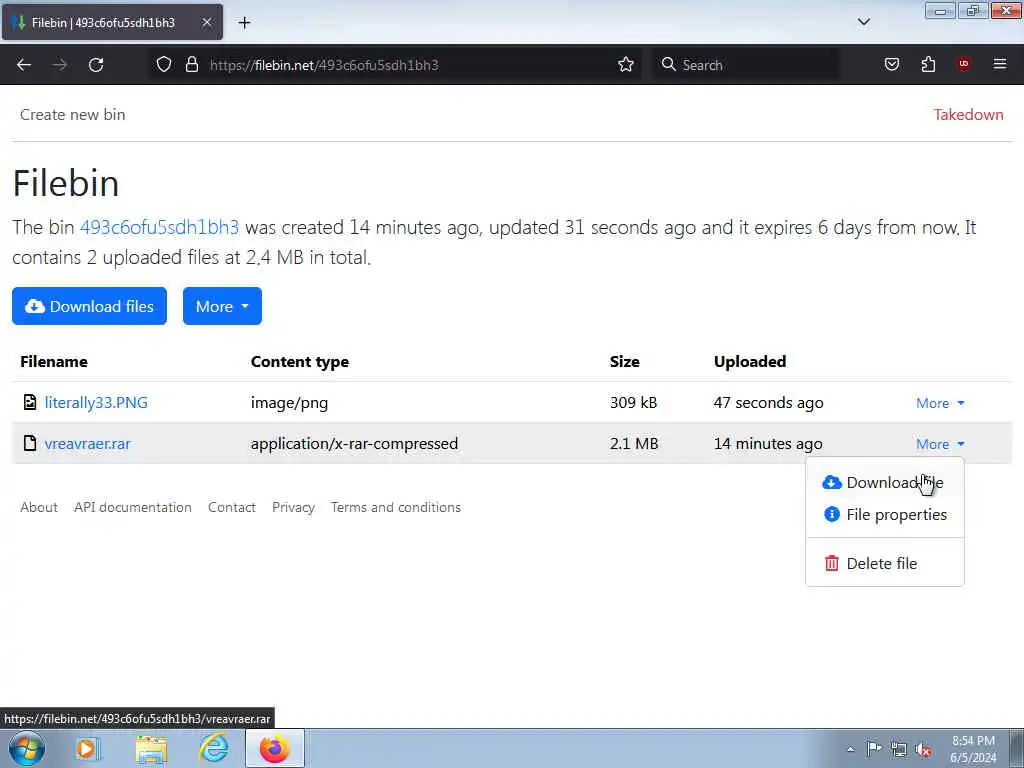
Task: Click the Download files blue button
Action: coord(89,306)
